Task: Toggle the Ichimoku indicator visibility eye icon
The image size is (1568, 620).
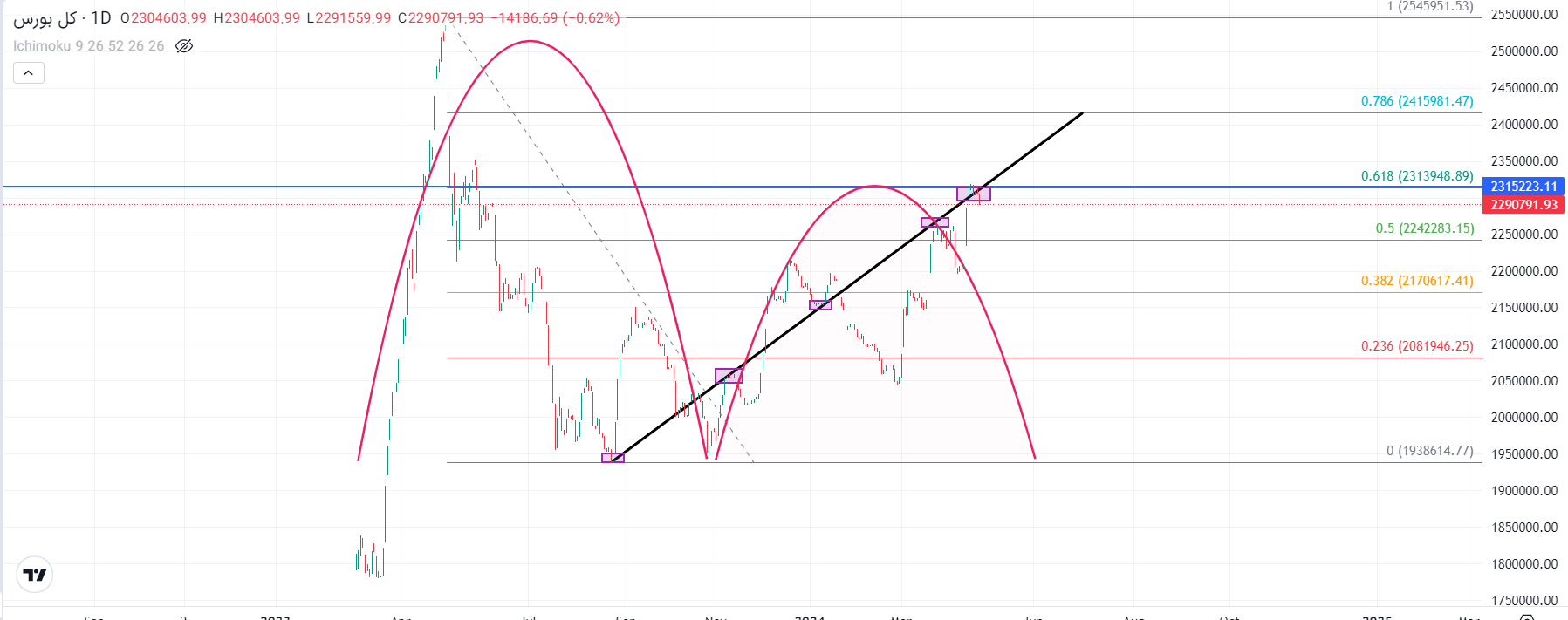Action: click(184, 46)
